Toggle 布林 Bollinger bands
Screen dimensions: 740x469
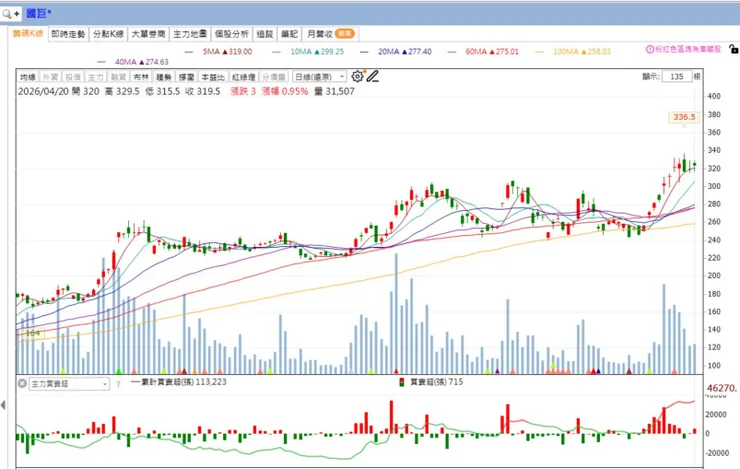click(x=141, y=77)
